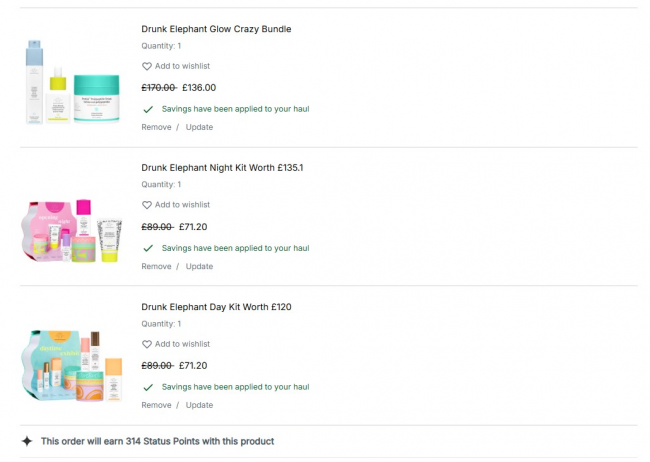Image resolution: width=650 pixels, height=462 pixels.
Task: Click heart icon for Glow Crazy Bundle
Action: [x=147, y=66]
